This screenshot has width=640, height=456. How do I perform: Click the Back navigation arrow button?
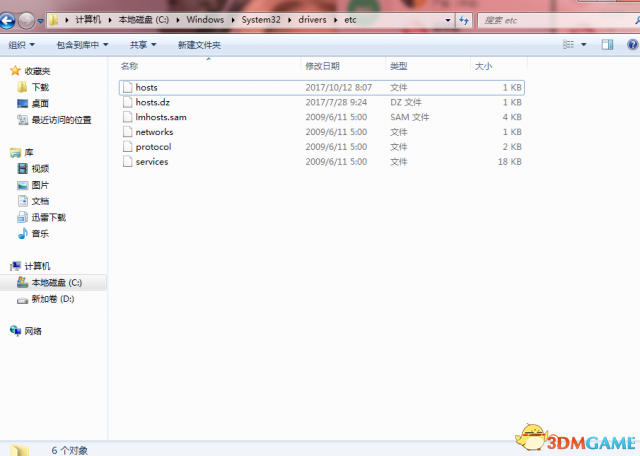click(10, 20)
